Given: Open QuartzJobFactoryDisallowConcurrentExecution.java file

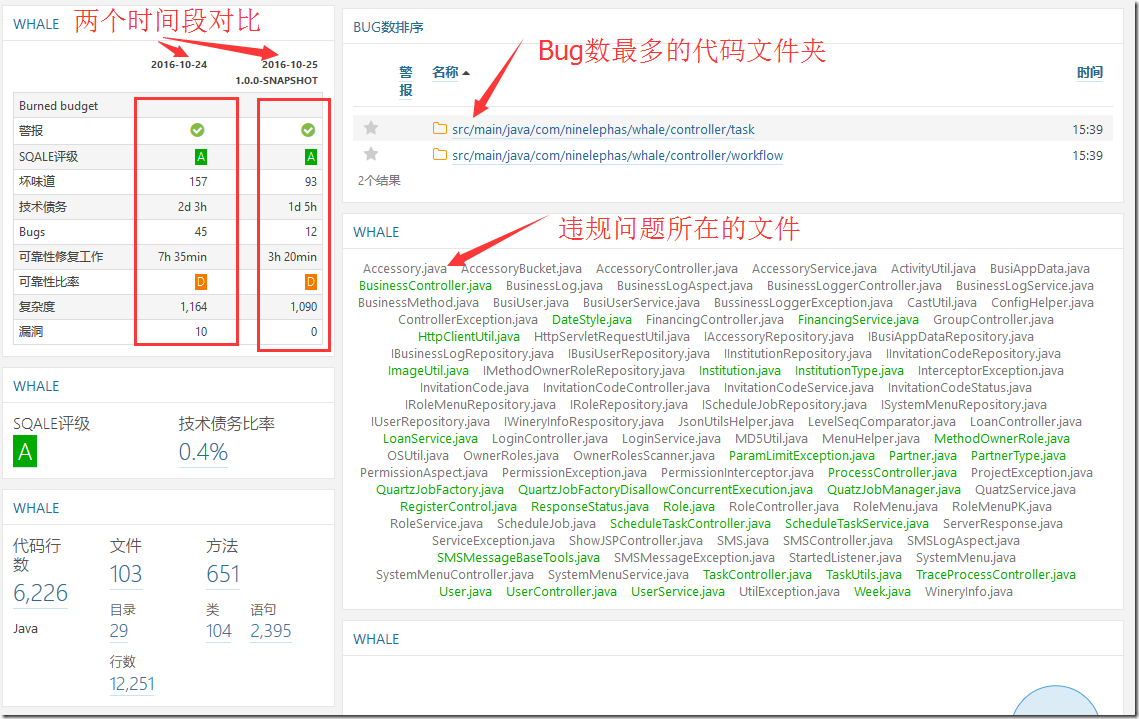Looking at the screenshot, I should (665, 490).
